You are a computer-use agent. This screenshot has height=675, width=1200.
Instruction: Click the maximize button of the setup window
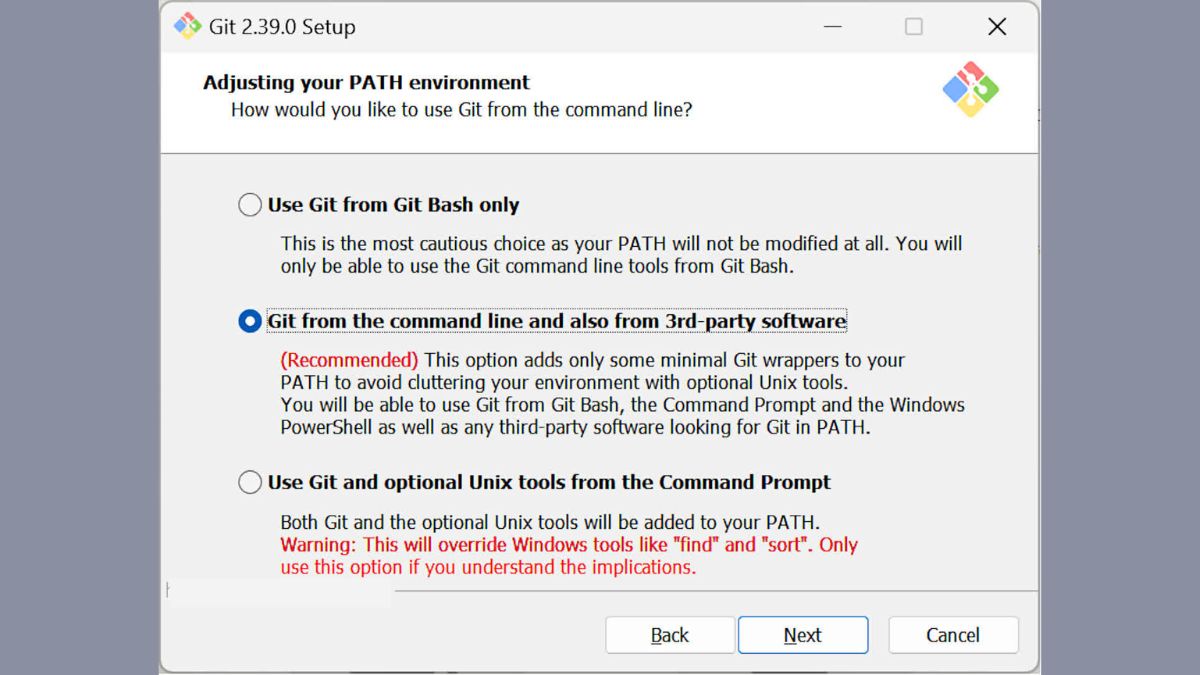pos(914,27)
